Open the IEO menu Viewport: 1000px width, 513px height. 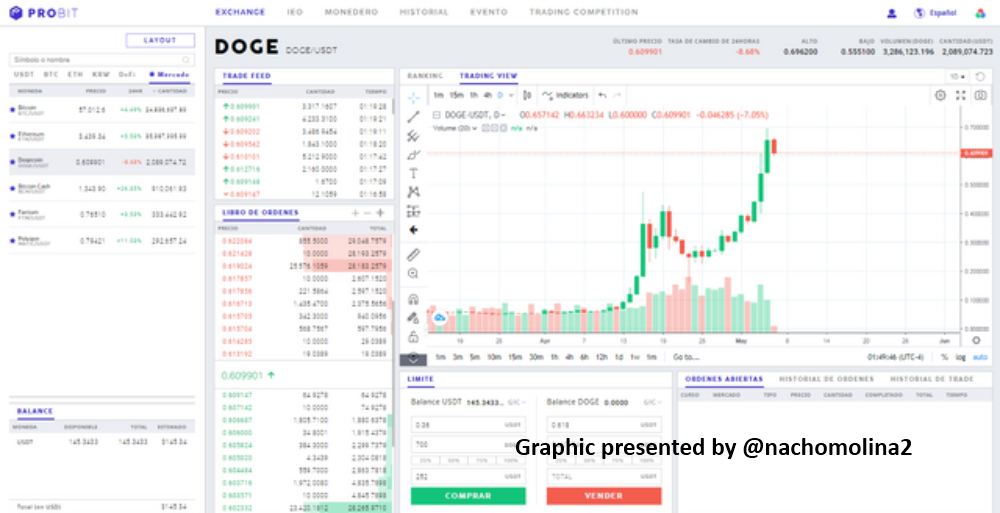pos(295,12)
